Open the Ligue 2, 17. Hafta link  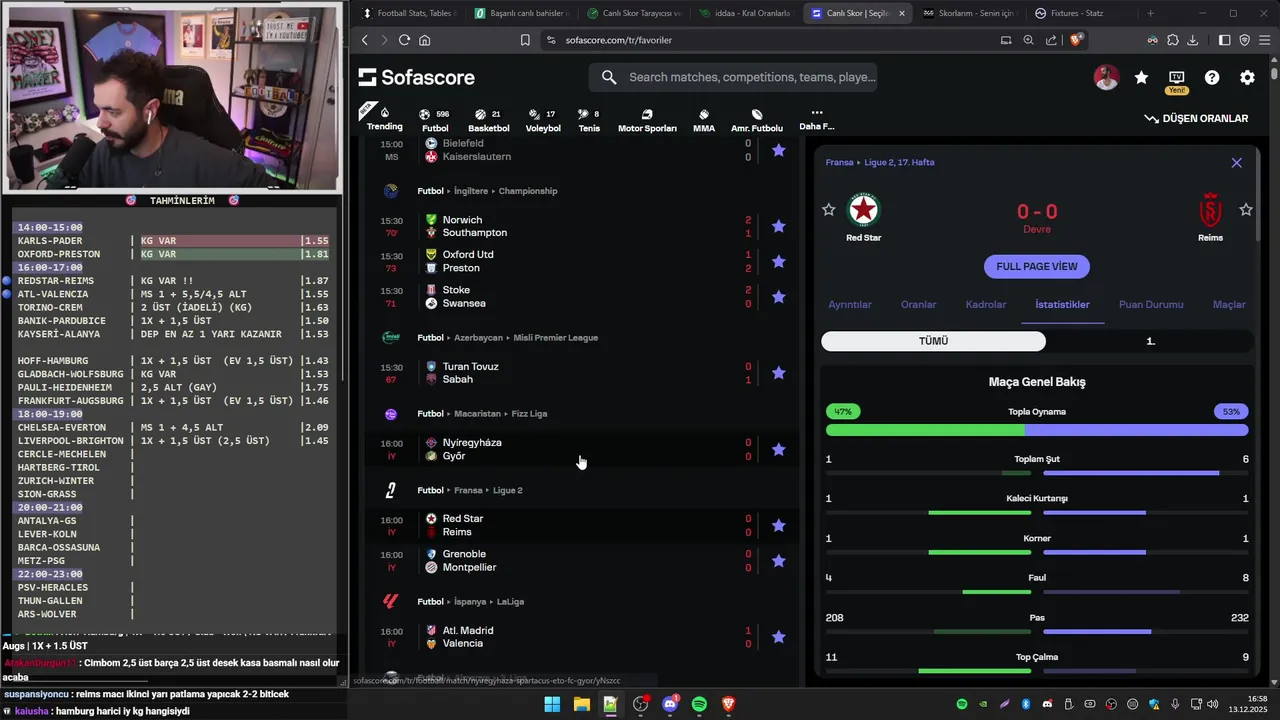(x=899, y=162)
